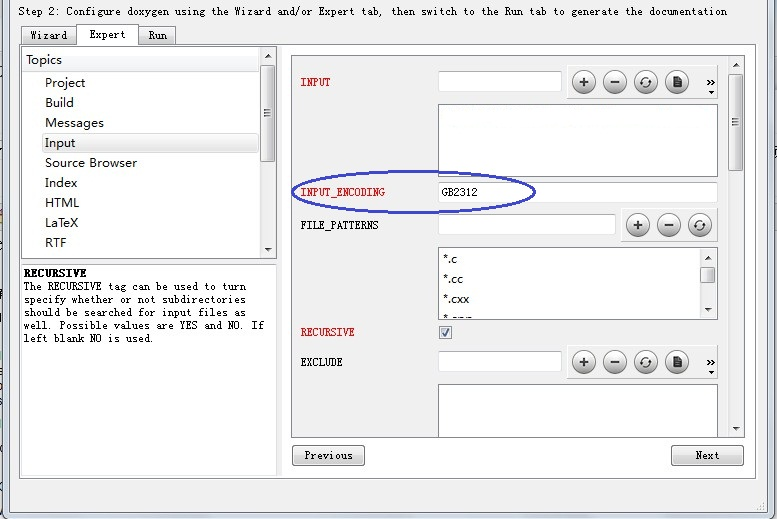Image resolution: width=777 pixels, height=519 pixels.
Task: Click the file browse icon for INPUT
Action: (677, 83)
